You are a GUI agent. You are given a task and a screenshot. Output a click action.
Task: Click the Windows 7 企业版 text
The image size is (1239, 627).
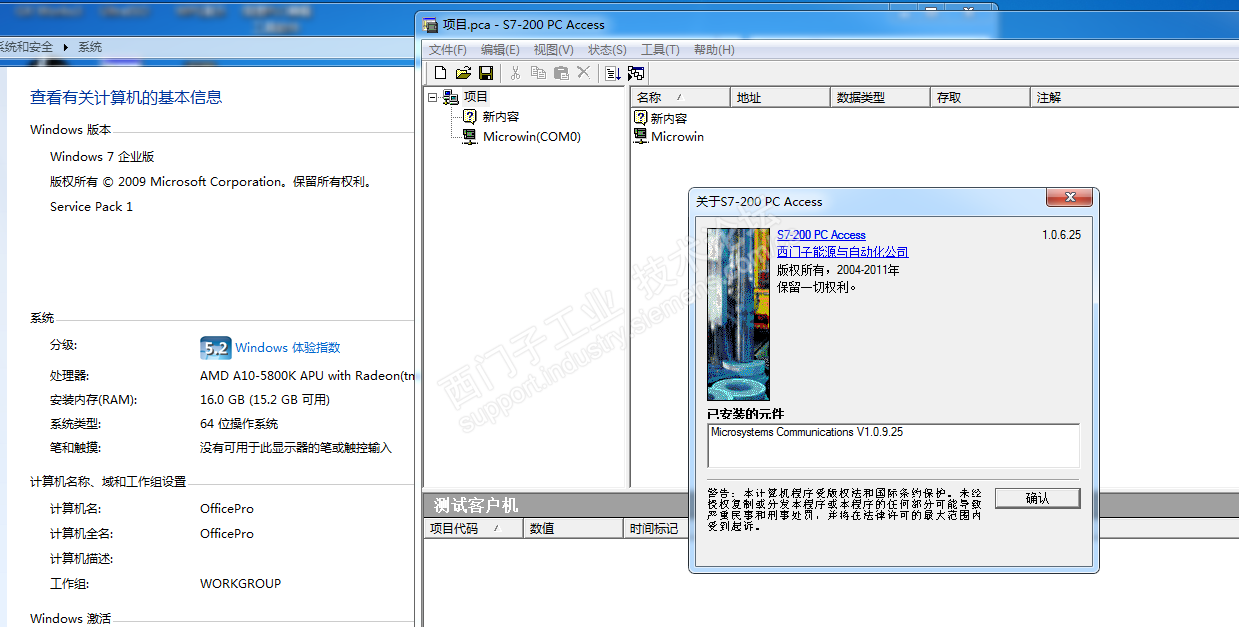pos(102,157)
